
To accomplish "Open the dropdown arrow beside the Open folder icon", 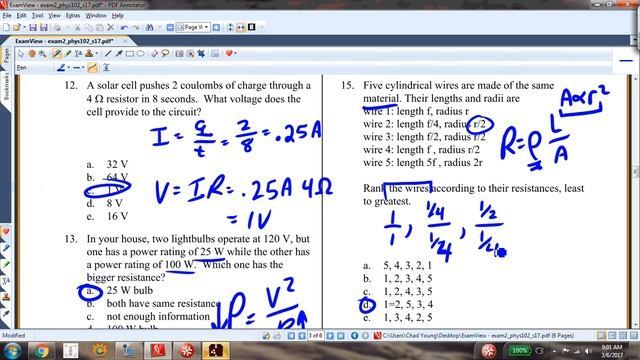I will coord(24,27).
